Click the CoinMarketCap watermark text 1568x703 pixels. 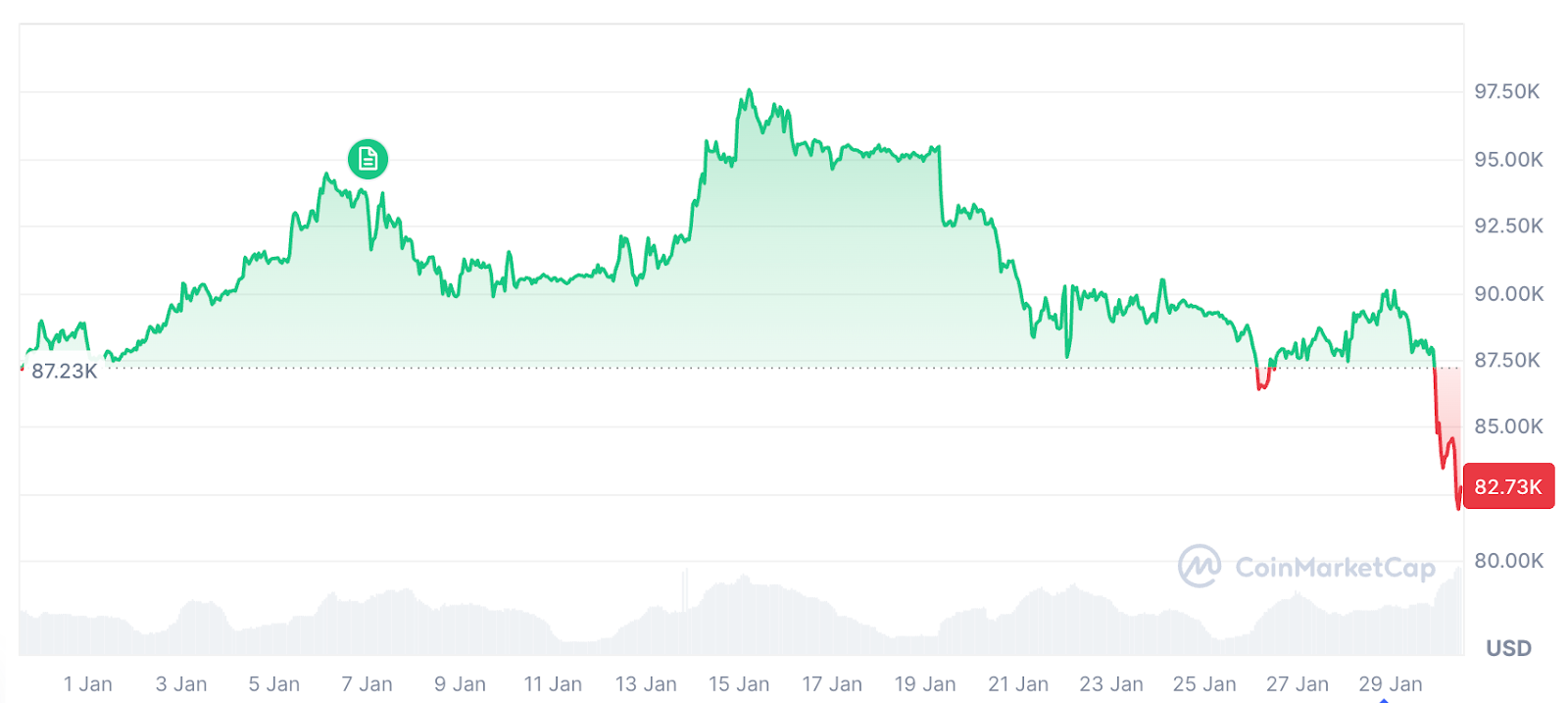[x=1335, y=568]
